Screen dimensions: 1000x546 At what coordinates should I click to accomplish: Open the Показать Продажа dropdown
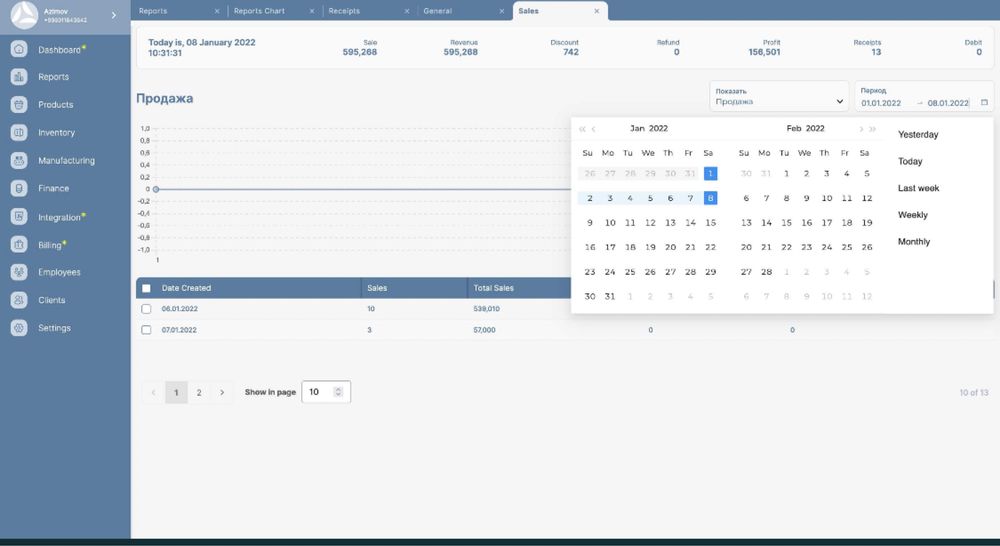779,96
